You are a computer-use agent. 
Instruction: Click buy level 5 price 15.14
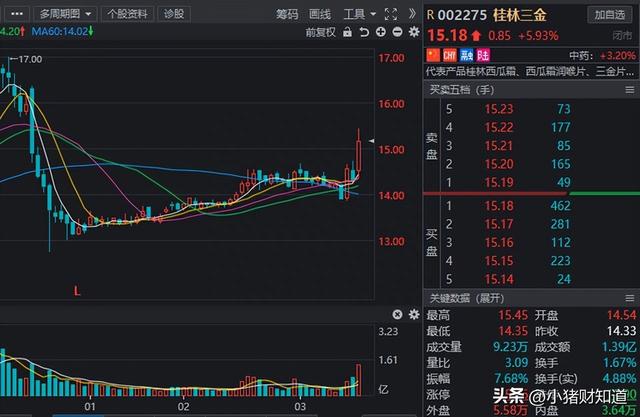click(499, 279)
